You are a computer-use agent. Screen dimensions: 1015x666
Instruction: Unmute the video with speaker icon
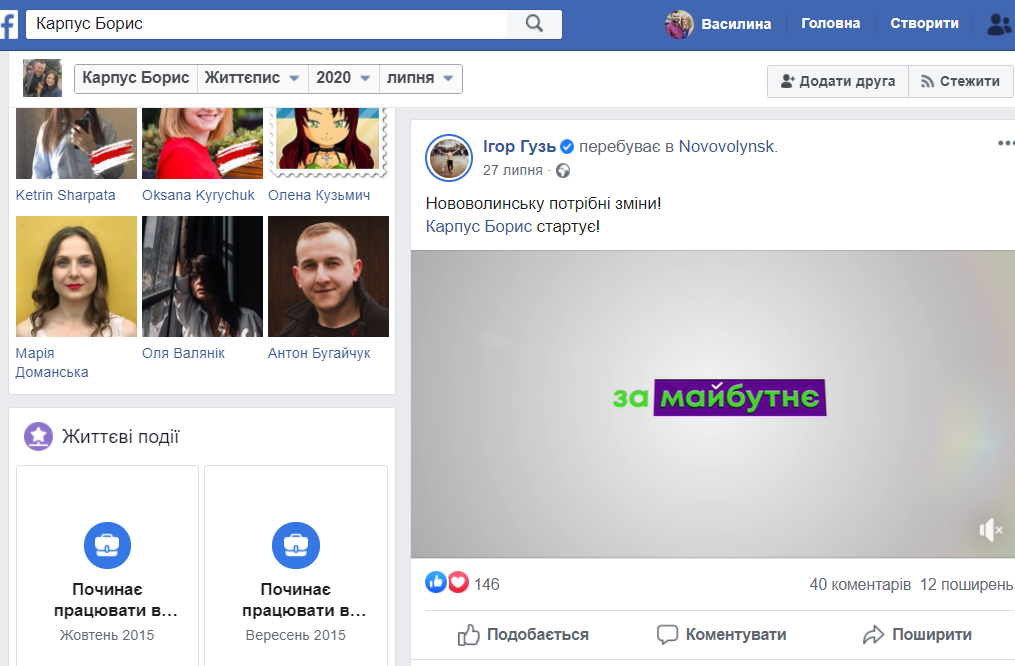click(990, 530)
